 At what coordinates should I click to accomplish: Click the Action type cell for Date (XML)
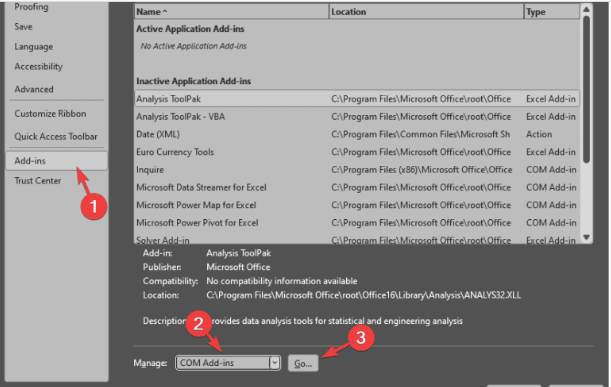coord(539,134)
